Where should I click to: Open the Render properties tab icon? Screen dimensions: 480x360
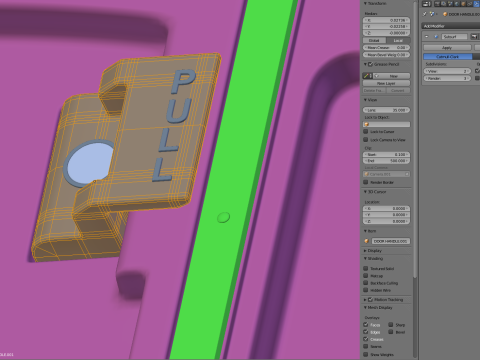point(437,4)
